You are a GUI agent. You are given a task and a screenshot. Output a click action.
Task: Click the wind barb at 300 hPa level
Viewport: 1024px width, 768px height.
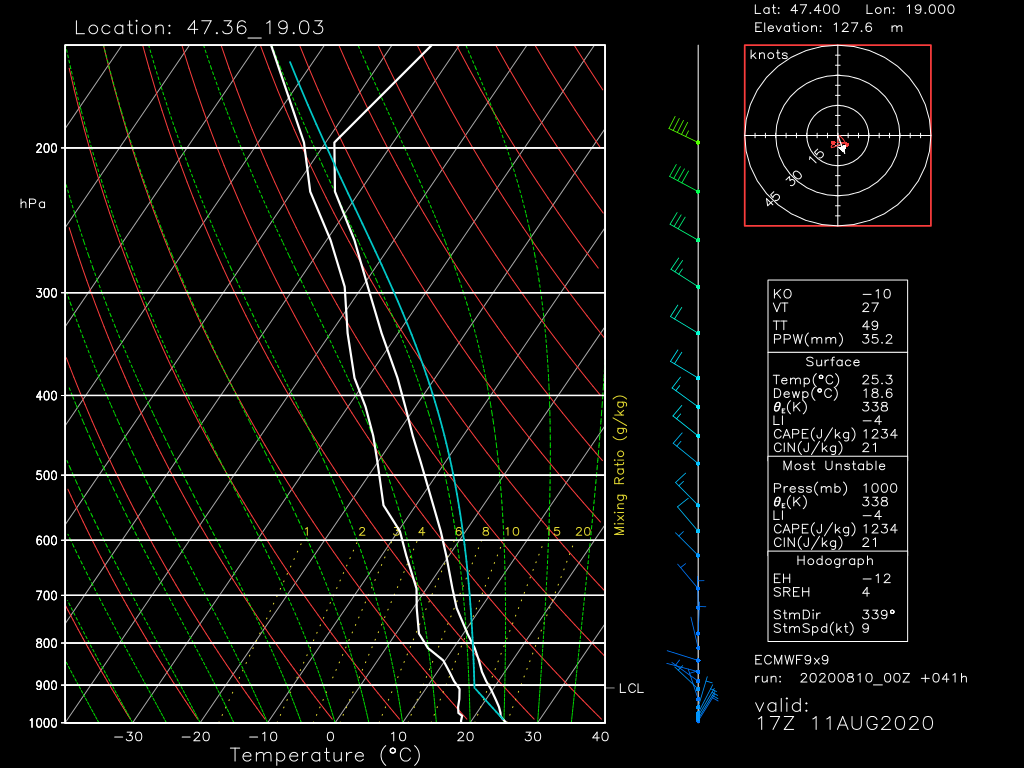click(685, 276)
